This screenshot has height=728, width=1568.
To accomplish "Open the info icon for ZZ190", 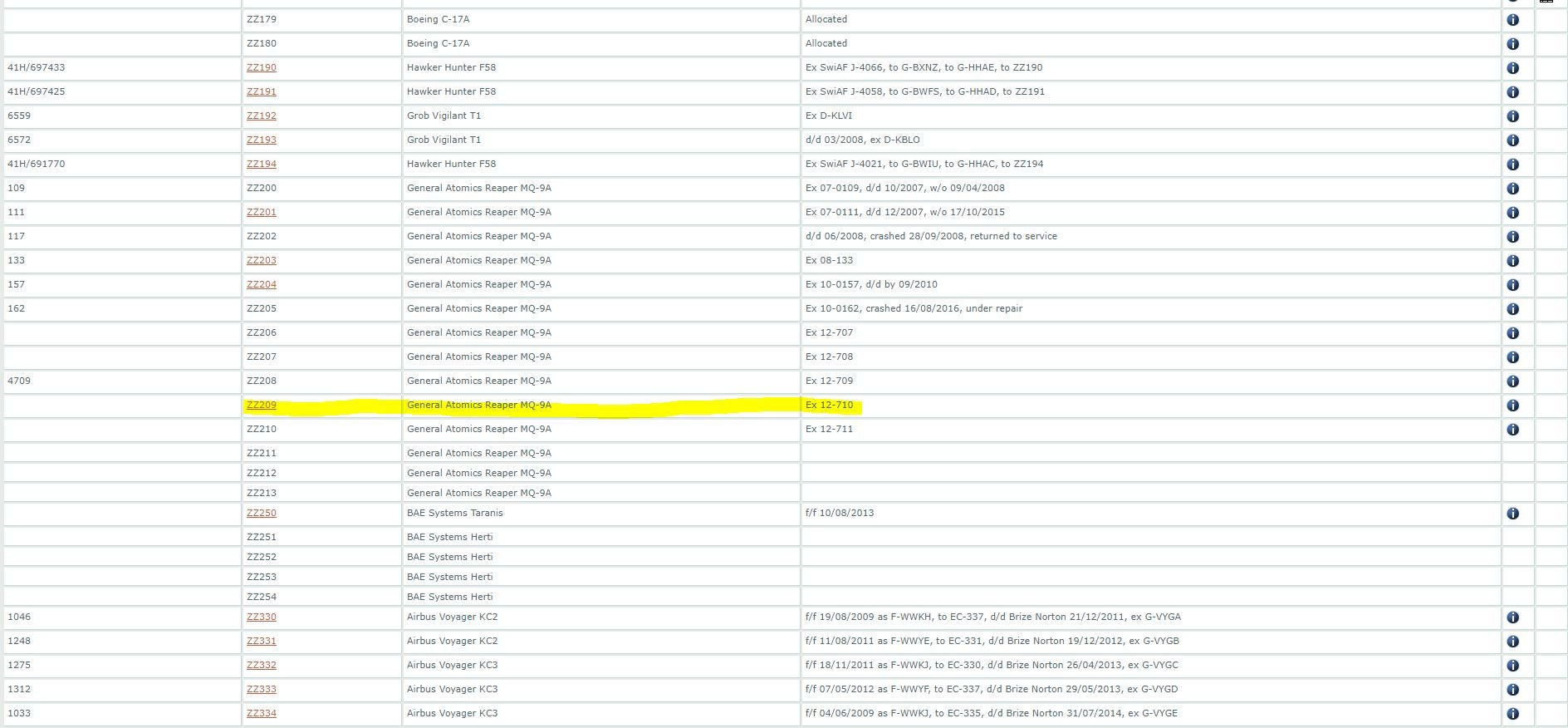I will pos(1512,68).
